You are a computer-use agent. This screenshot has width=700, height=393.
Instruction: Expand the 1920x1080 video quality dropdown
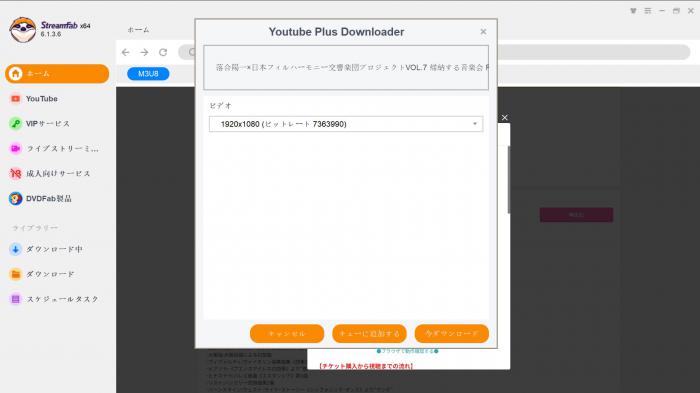(346, 124)
